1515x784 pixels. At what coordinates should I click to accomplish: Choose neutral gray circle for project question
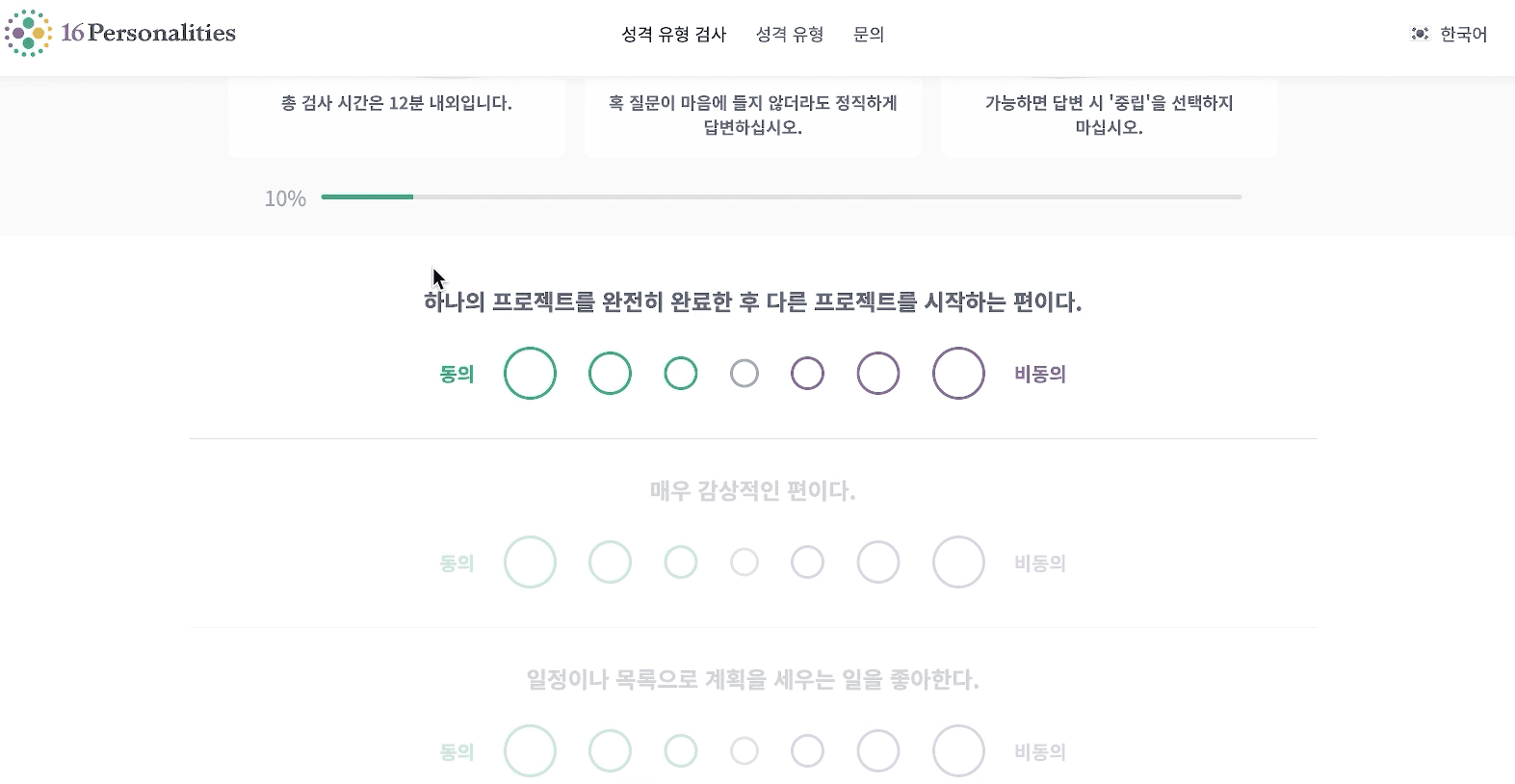[x=744, y=374]
